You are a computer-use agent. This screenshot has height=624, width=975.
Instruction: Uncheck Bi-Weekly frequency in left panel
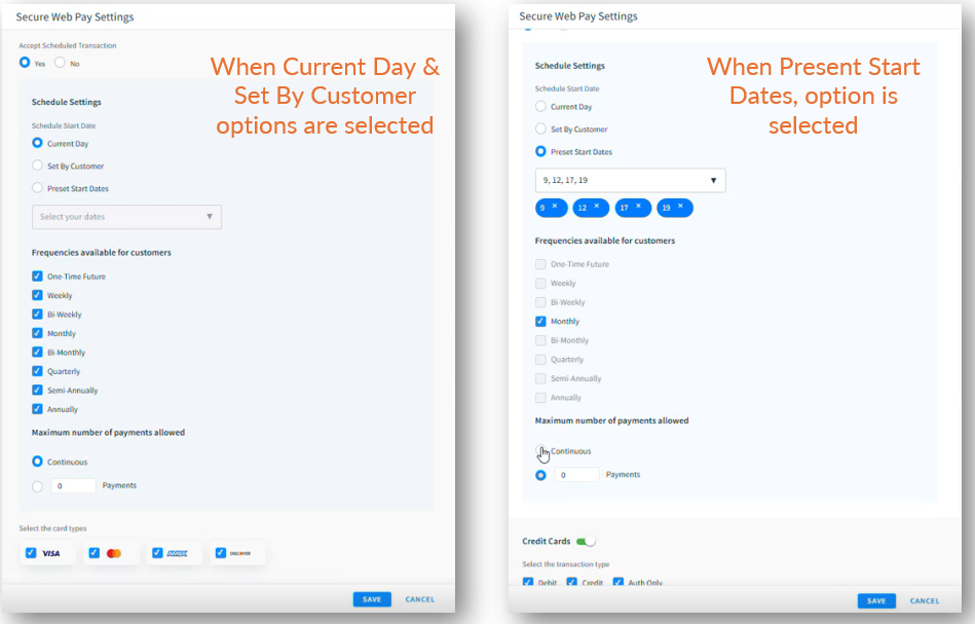37,314
